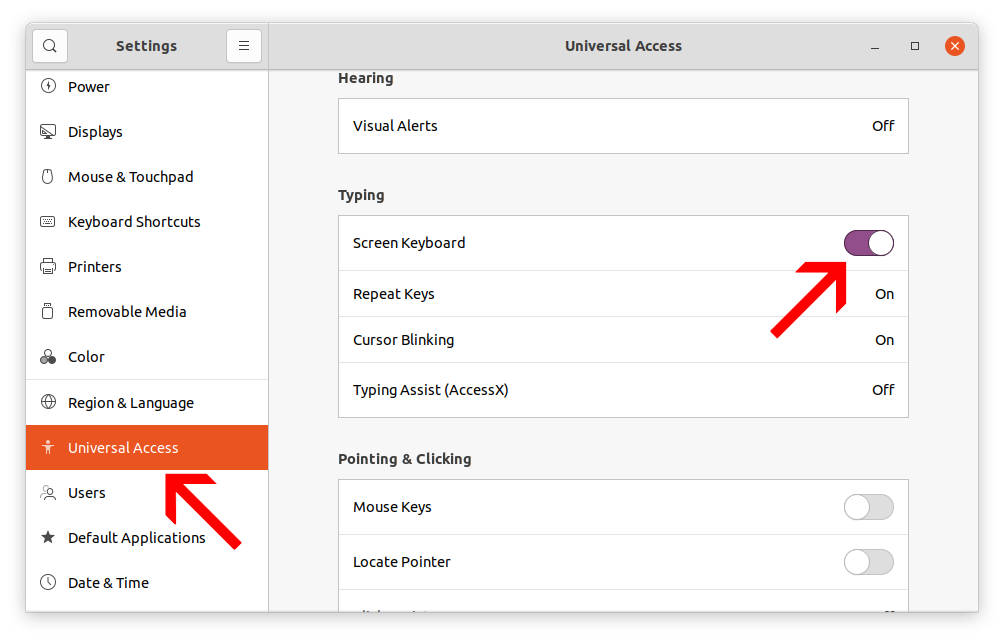
Task: Switch to the Users settings page
Action: tap(87, 492)
